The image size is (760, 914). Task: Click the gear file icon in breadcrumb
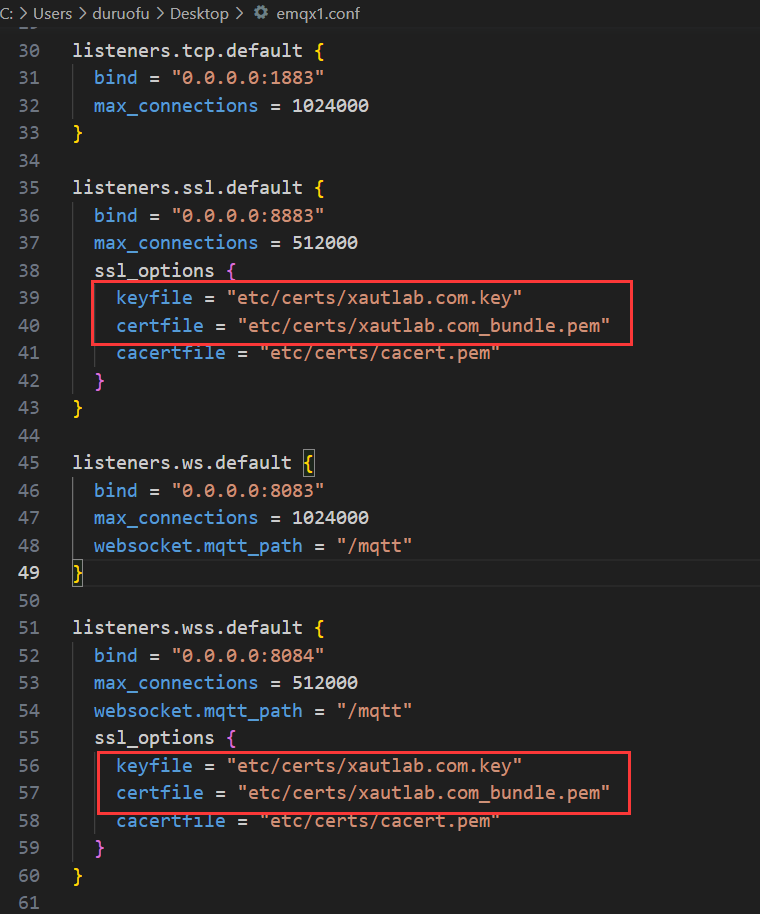pyautogui.click(x=261, y=13)
